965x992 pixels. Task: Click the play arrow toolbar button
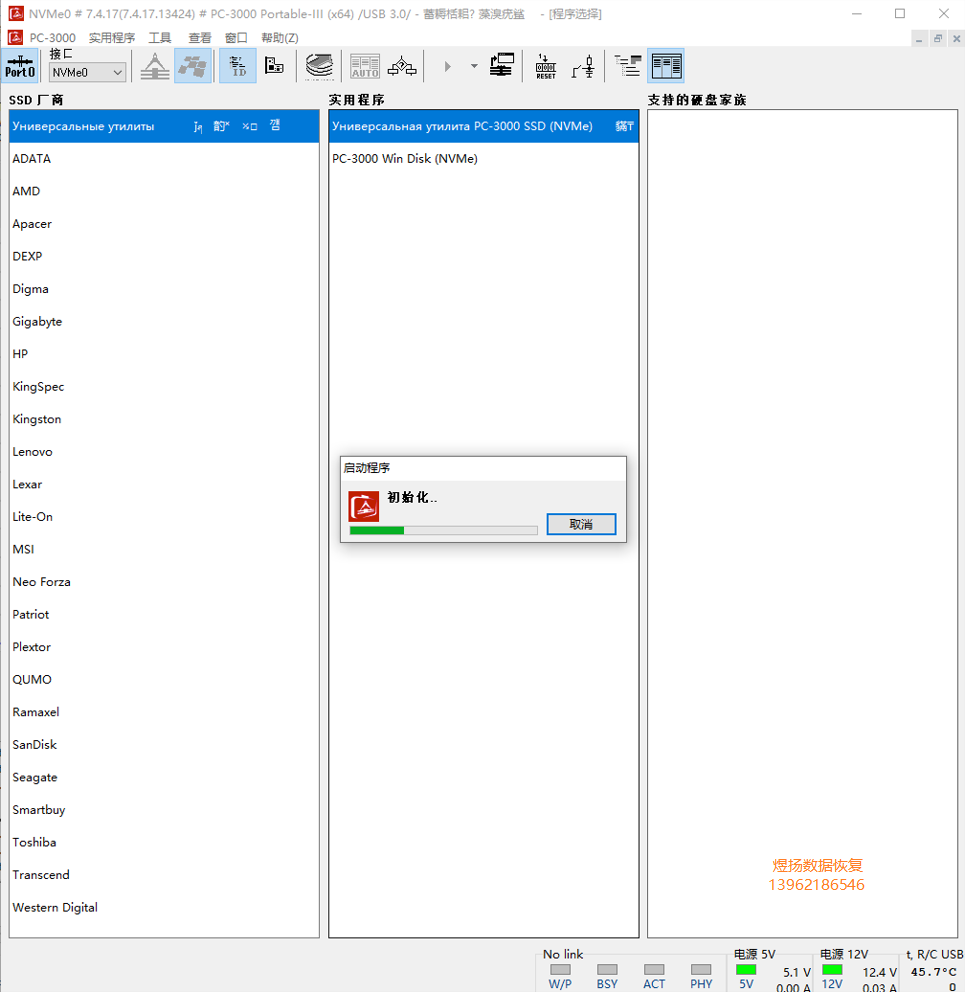pos(447,66)
